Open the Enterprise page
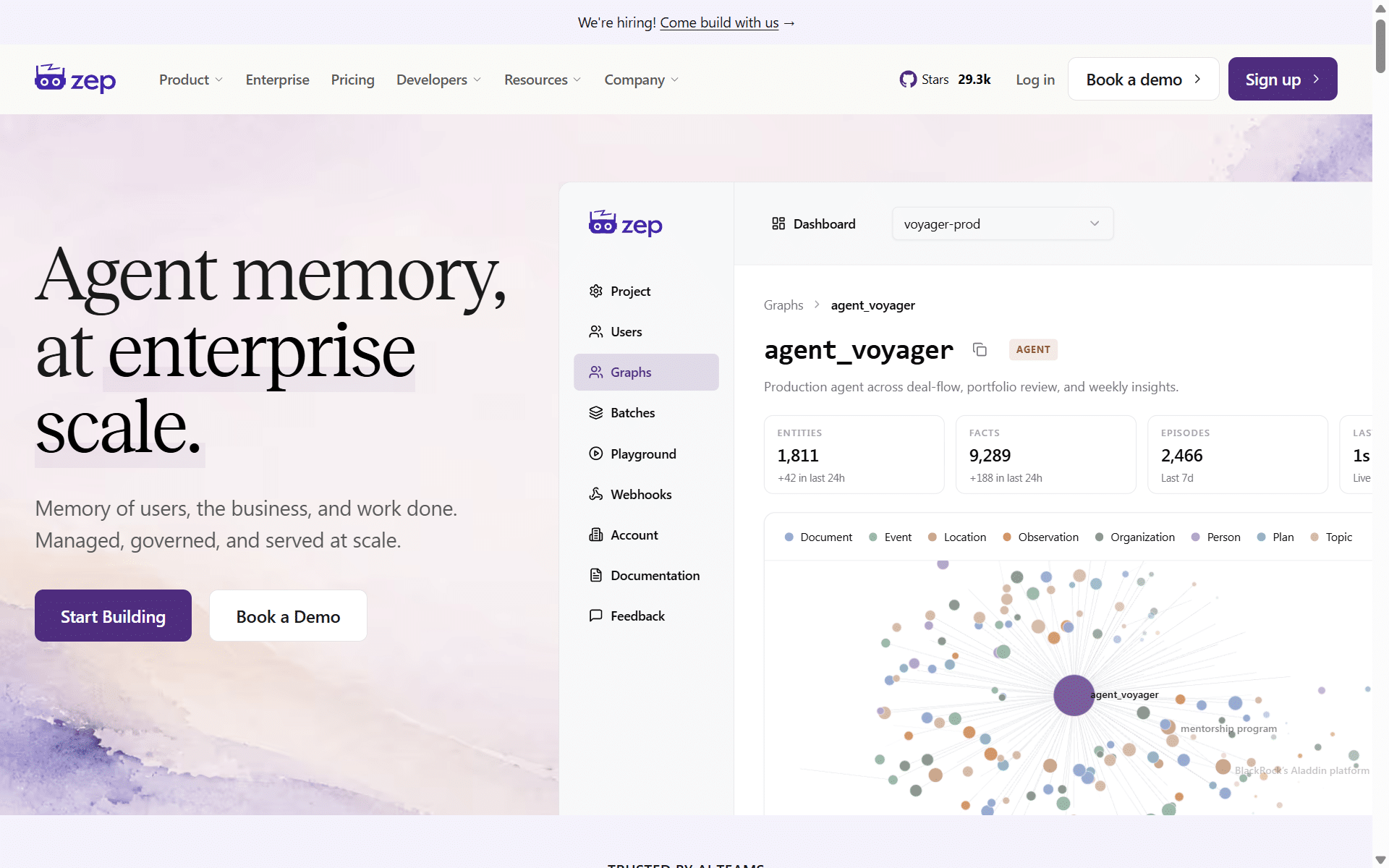 [x=277, y=80]
